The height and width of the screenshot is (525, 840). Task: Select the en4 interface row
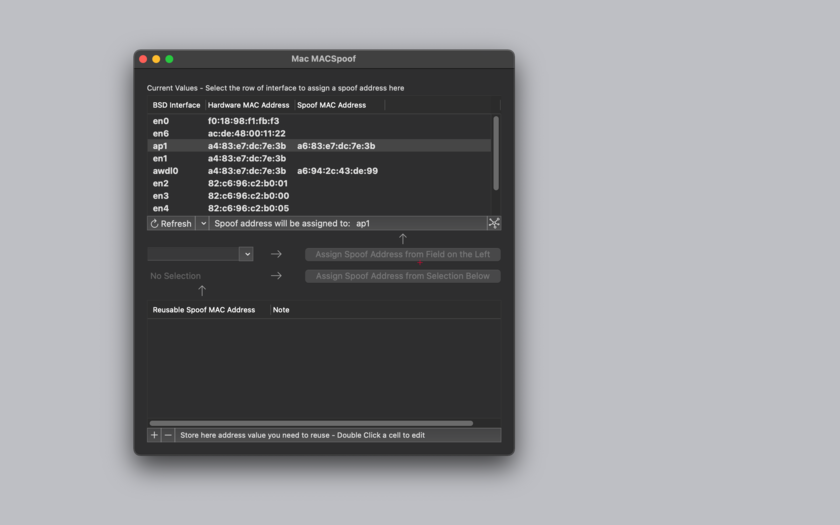319,208
